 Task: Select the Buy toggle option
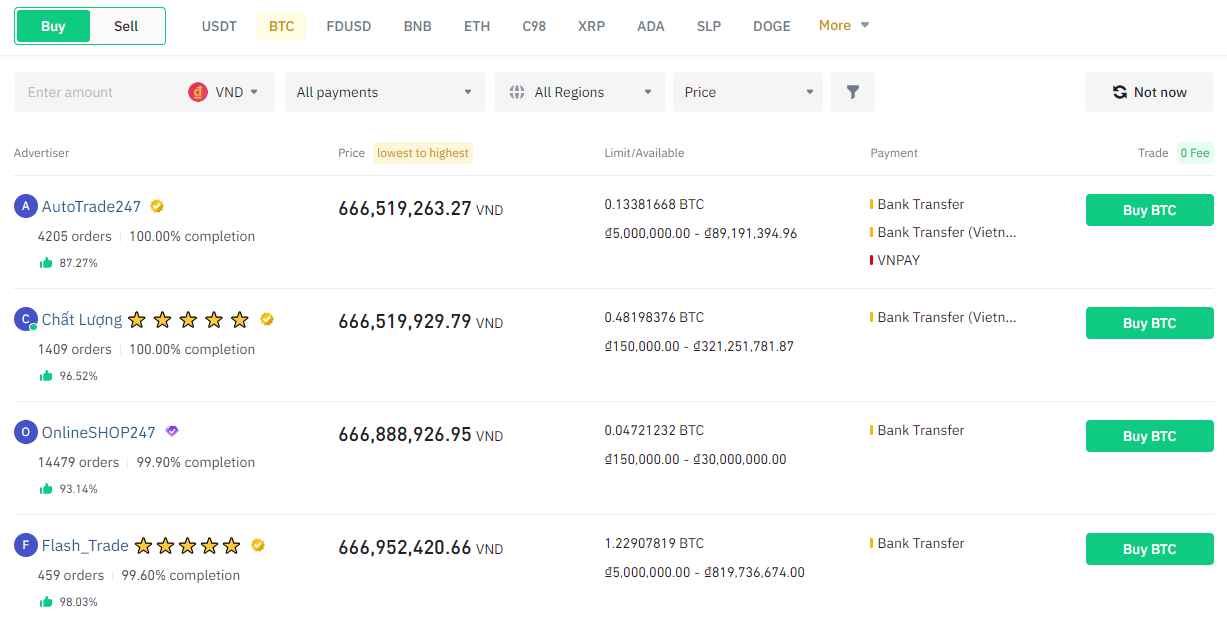pos(53,26)
